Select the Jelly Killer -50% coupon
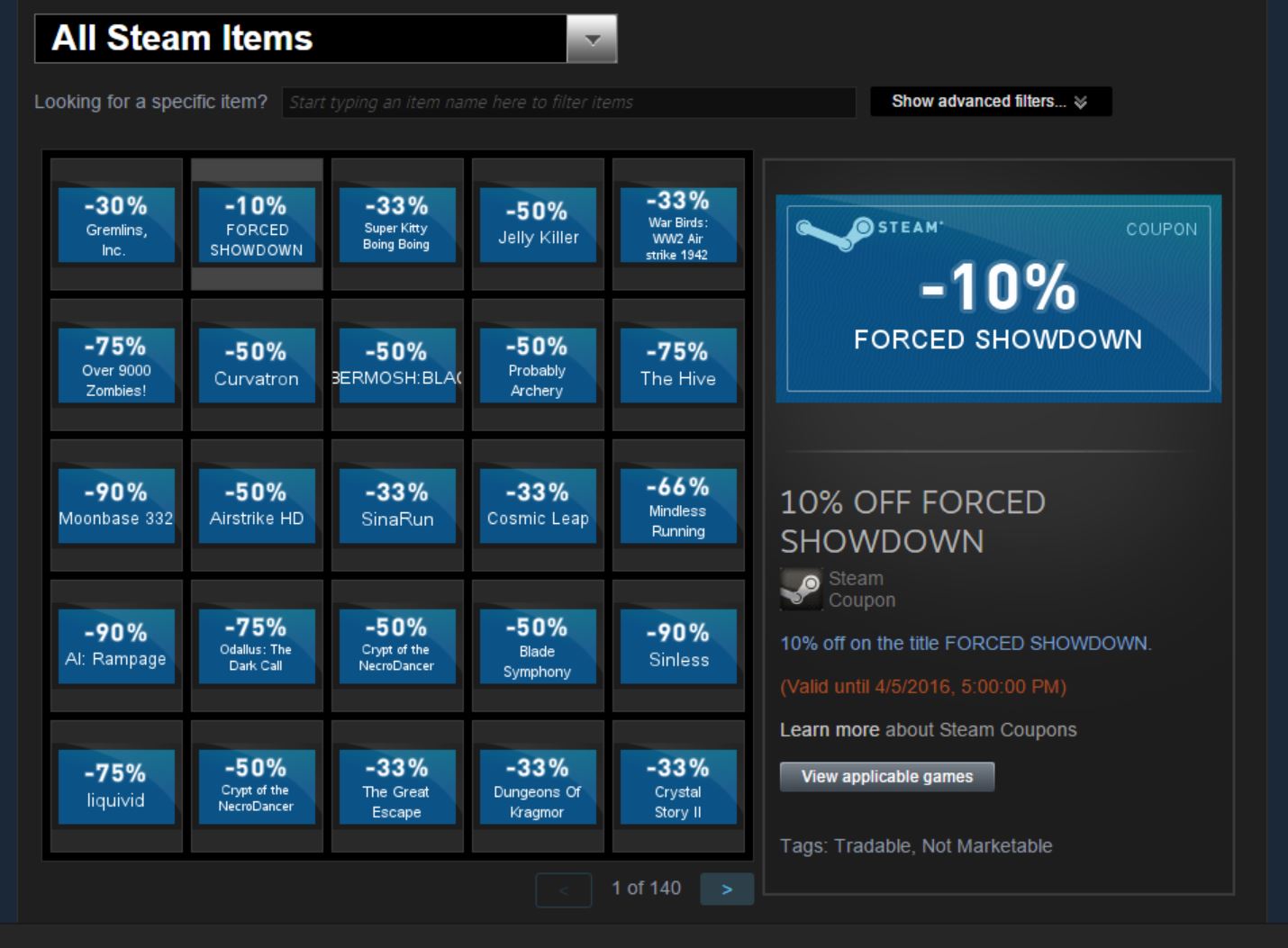1288x948 pixels. tap(538, 225)
